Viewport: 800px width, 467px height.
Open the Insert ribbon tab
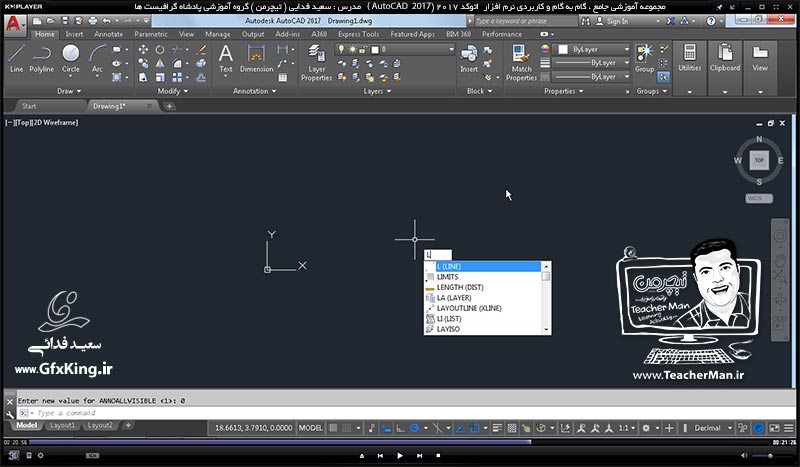74,34
